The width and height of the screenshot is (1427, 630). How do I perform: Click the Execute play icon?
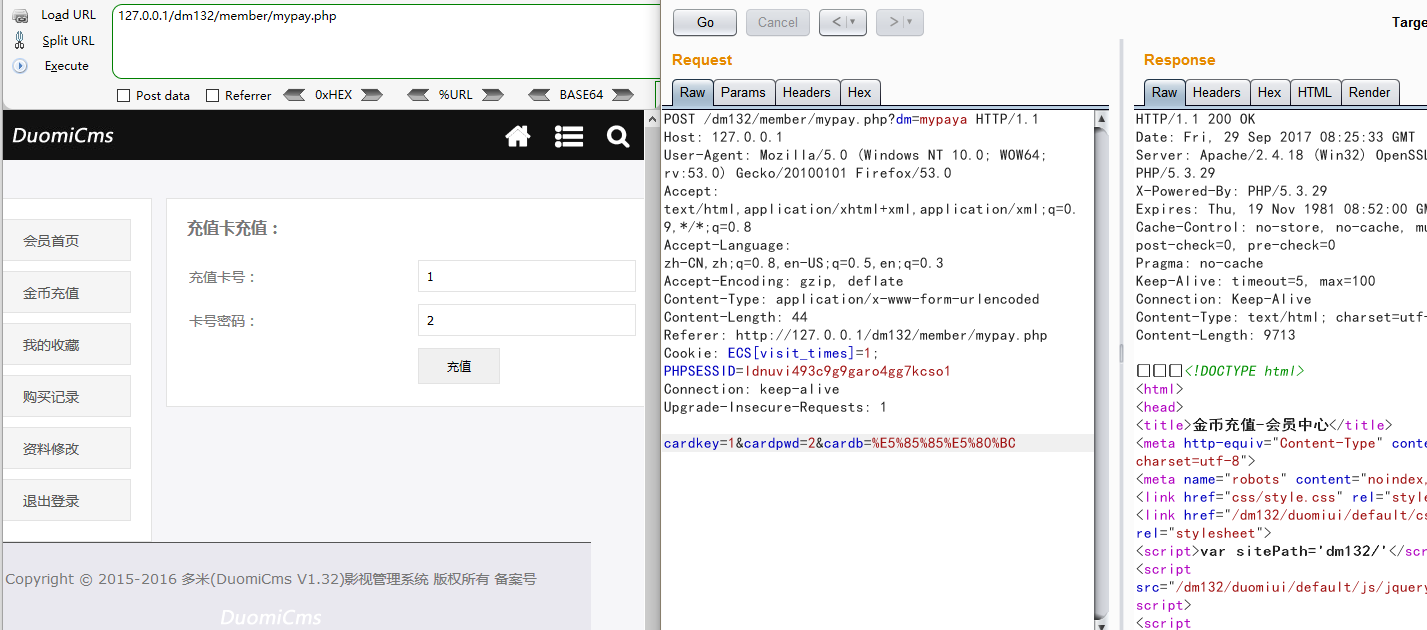20,66
